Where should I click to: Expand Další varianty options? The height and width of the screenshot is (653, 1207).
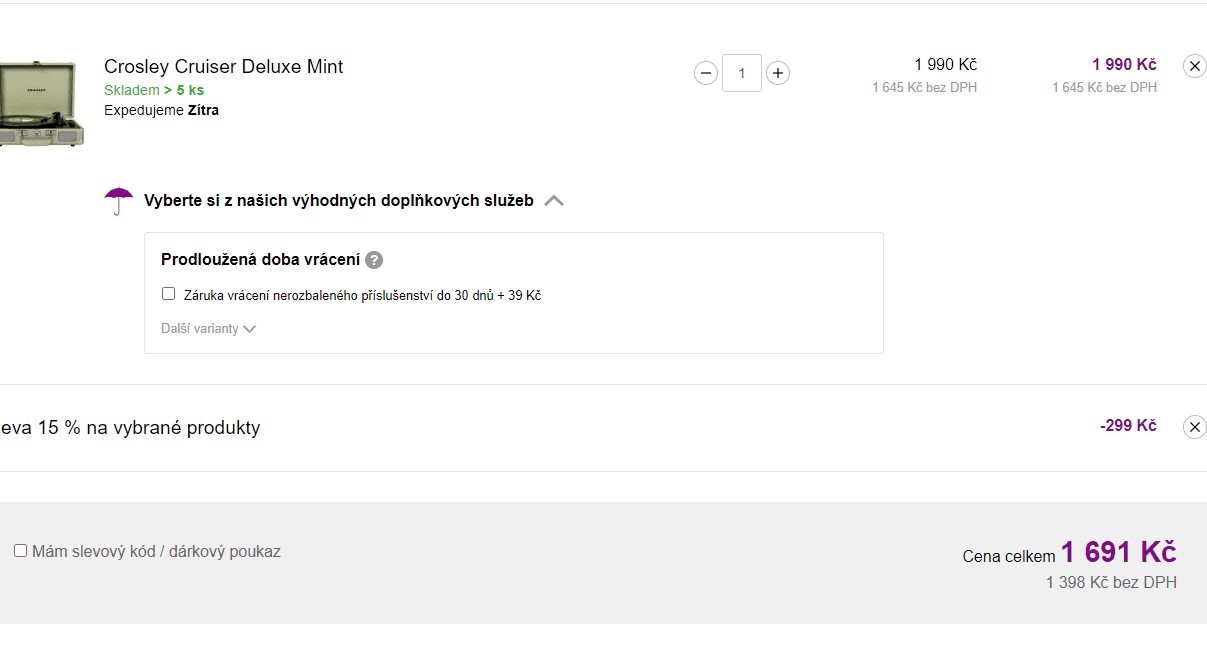pos(208,328)
